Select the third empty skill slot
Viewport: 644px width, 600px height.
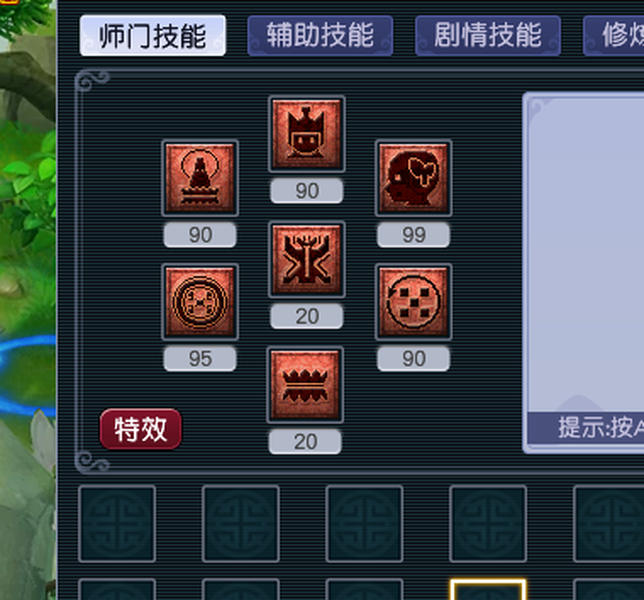point(364,524)
